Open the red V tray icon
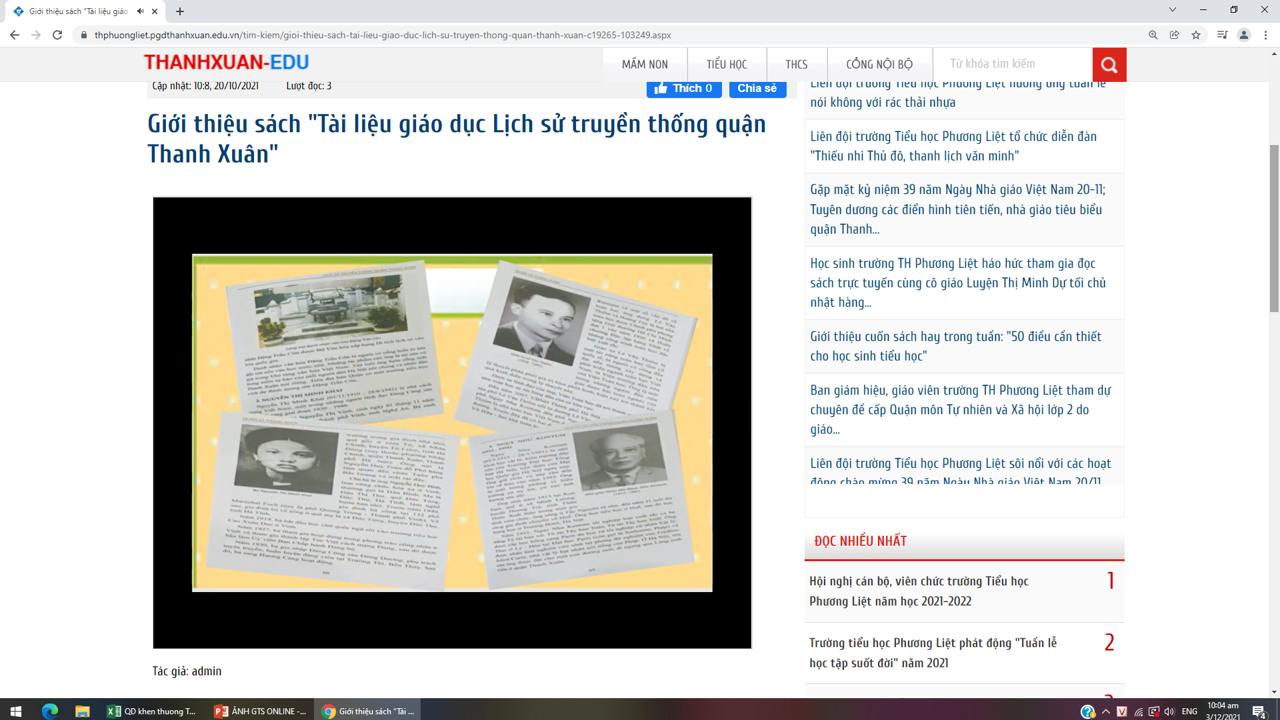Image resolution: width=1280 pixels, height=720 pixels. (1122, 711)
